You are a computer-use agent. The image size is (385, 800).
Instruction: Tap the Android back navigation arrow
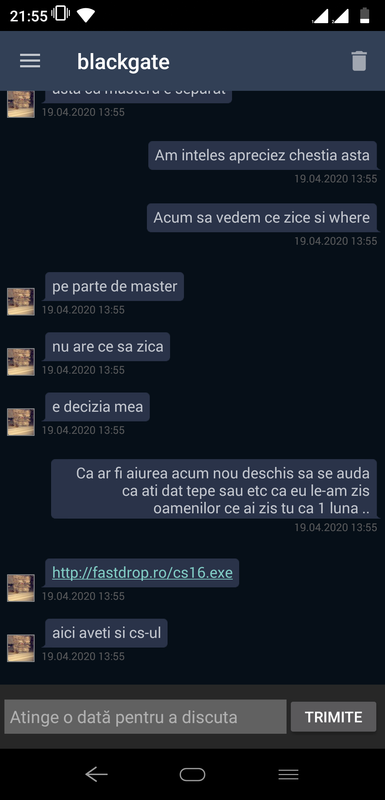coord(96,774)
